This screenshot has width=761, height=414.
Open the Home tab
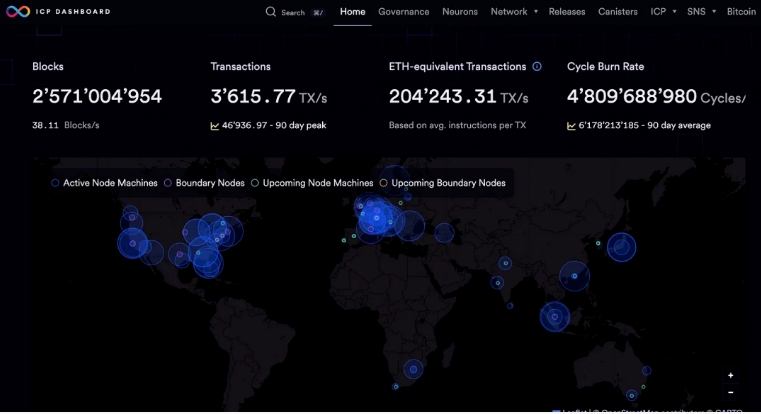pos(352,12)
